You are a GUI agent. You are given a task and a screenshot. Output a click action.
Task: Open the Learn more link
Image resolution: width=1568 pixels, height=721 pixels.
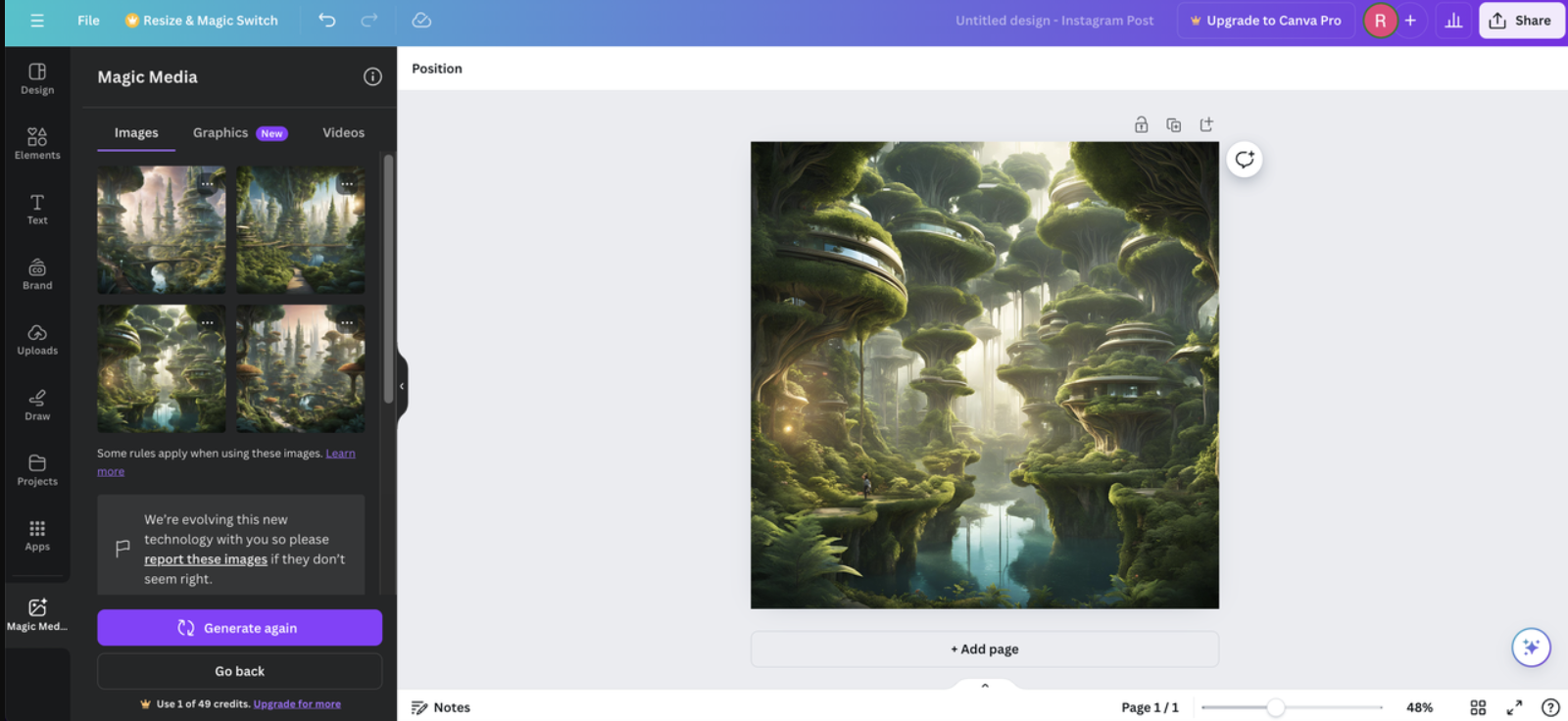click(x=340, y=454)
